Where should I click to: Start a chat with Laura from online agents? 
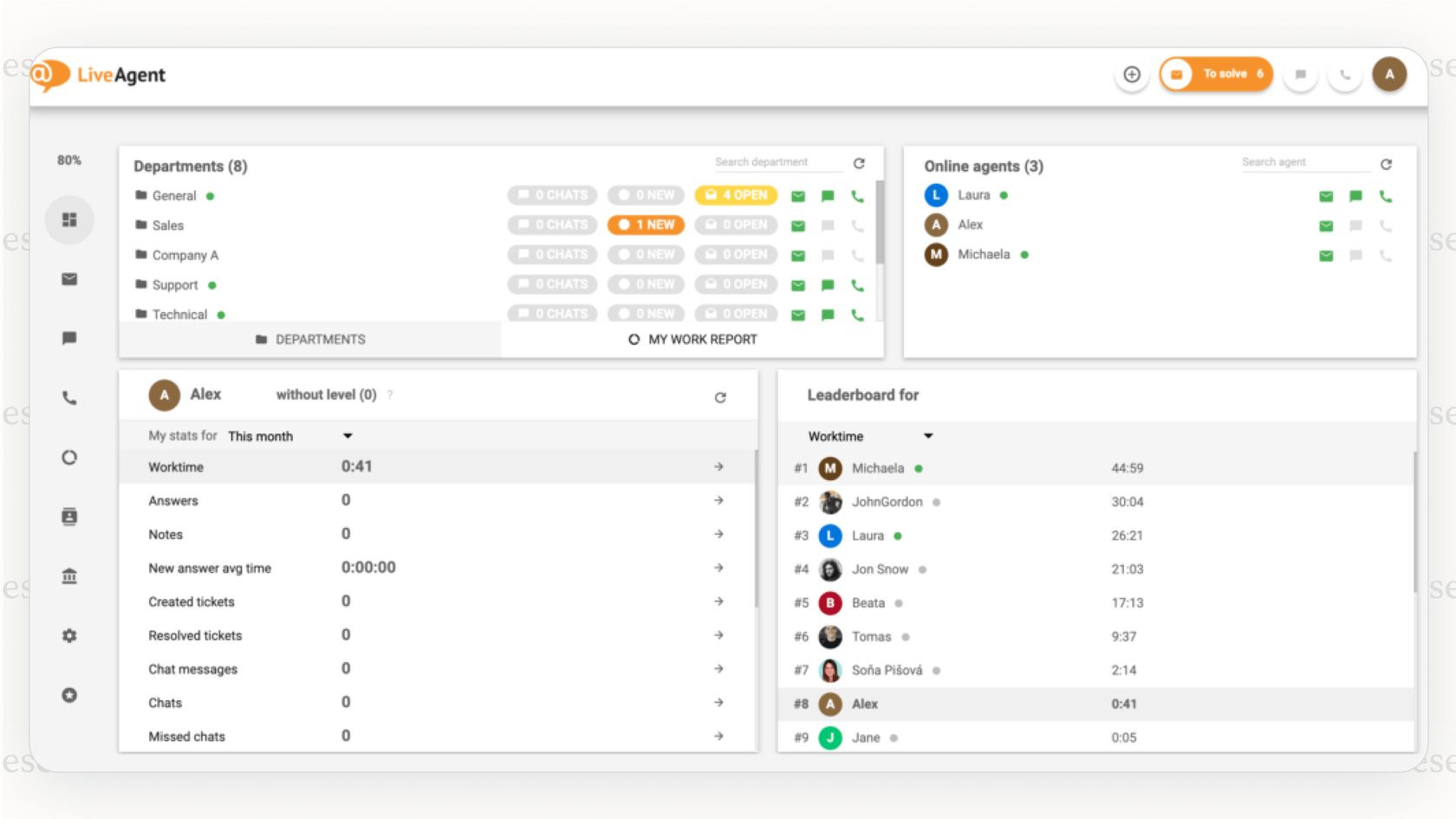point(1355,196)
